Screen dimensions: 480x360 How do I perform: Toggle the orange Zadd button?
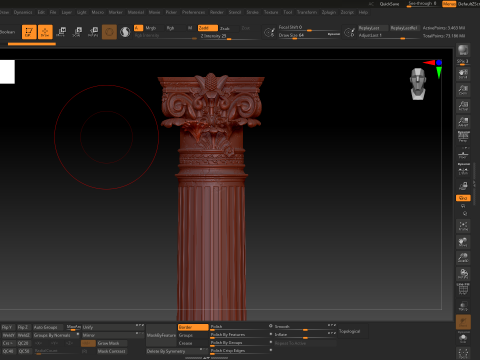coord(208,28)
